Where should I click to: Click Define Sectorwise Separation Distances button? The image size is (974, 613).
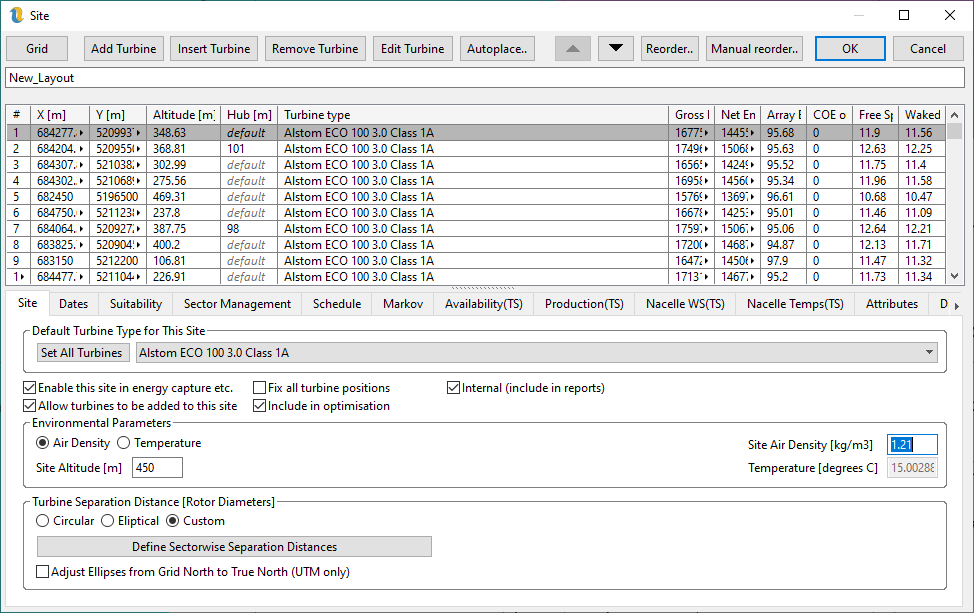[234, 547]
